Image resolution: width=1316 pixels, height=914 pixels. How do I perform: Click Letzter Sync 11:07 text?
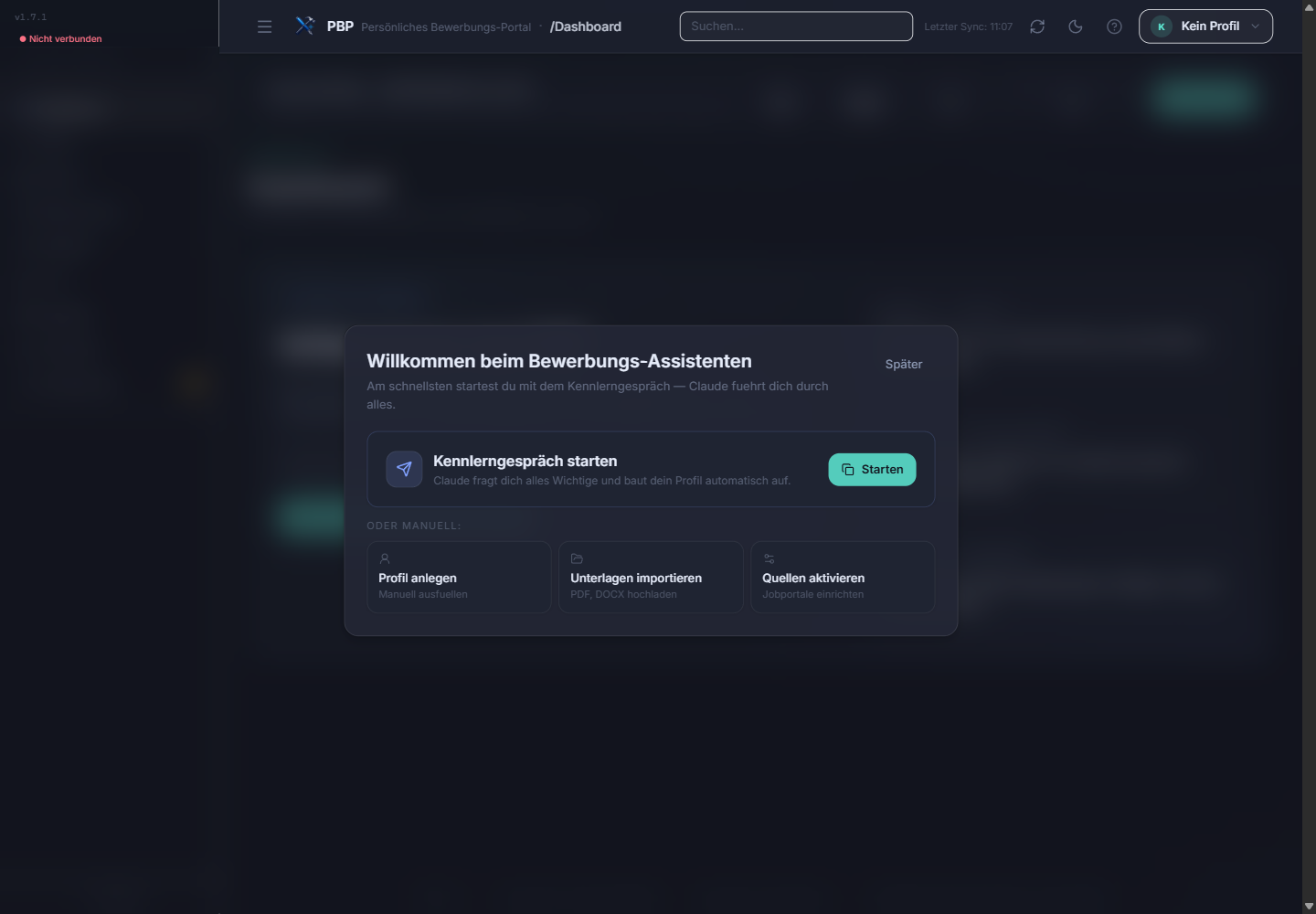pyautogui.click(x=969, y=27)
